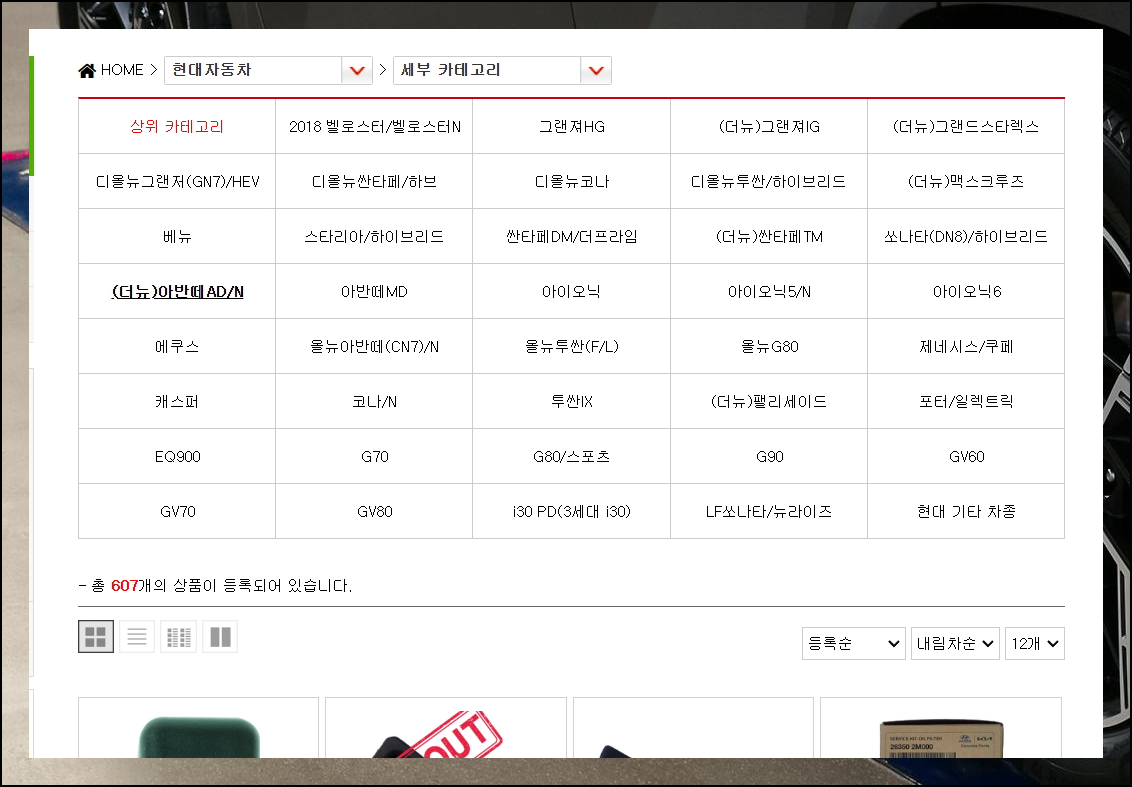Select 아반떼MD category

[375, 292]
